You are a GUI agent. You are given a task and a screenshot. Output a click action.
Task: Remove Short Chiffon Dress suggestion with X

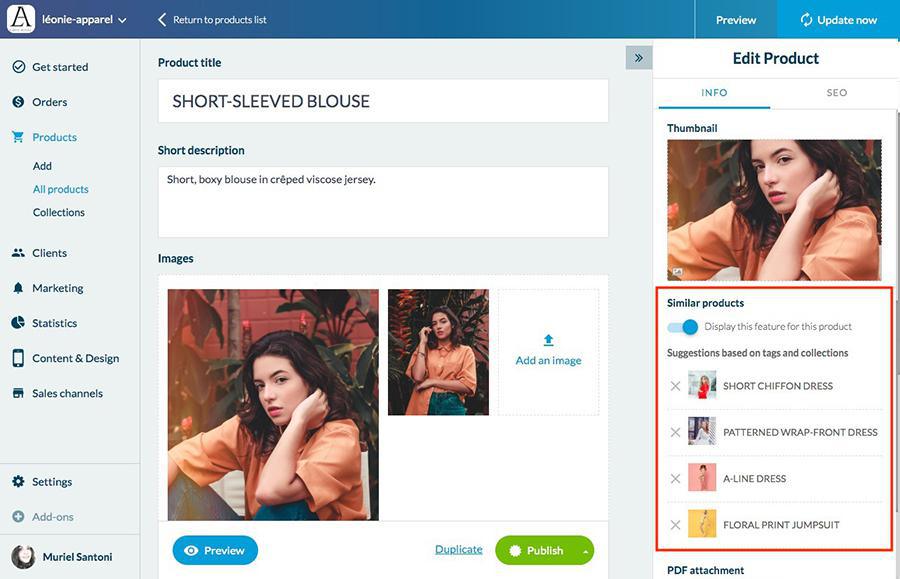point(676,386)
